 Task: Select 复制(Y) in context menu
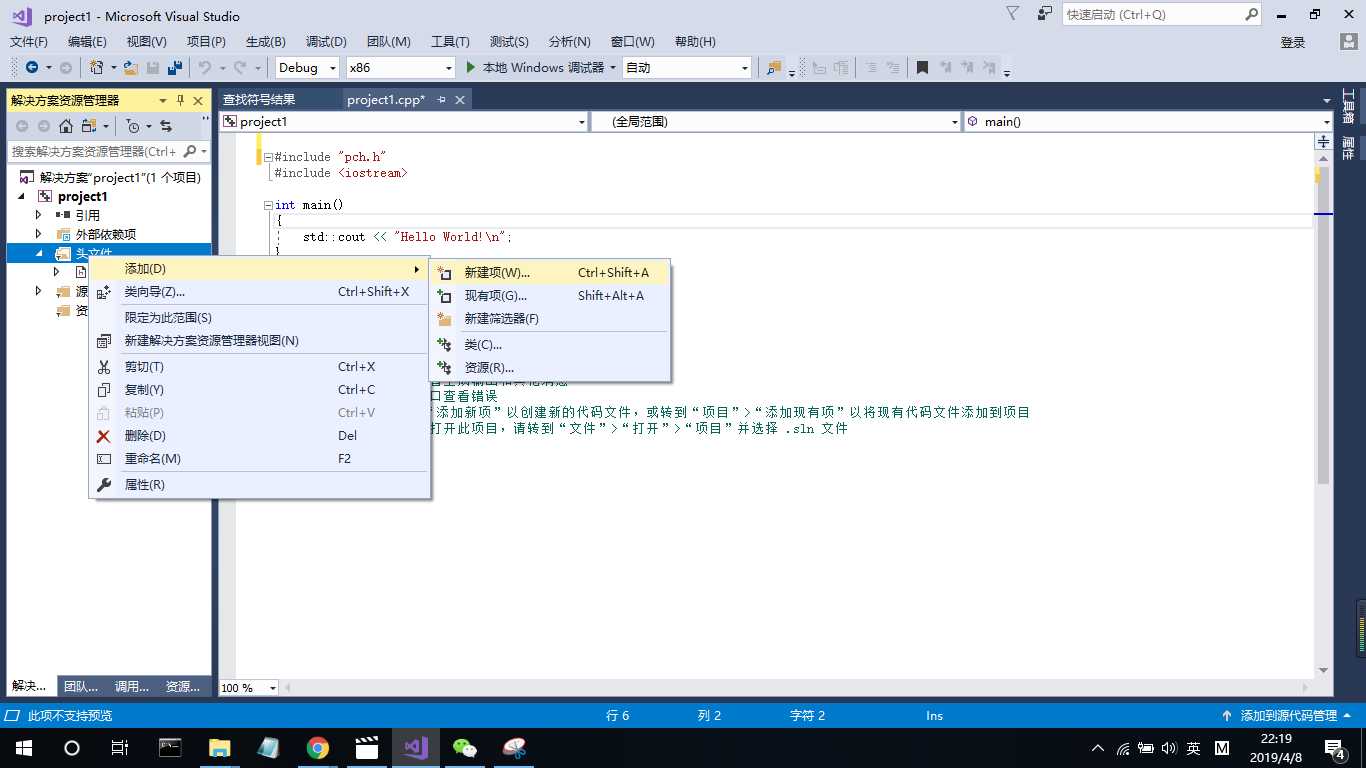tap(260, 390)
